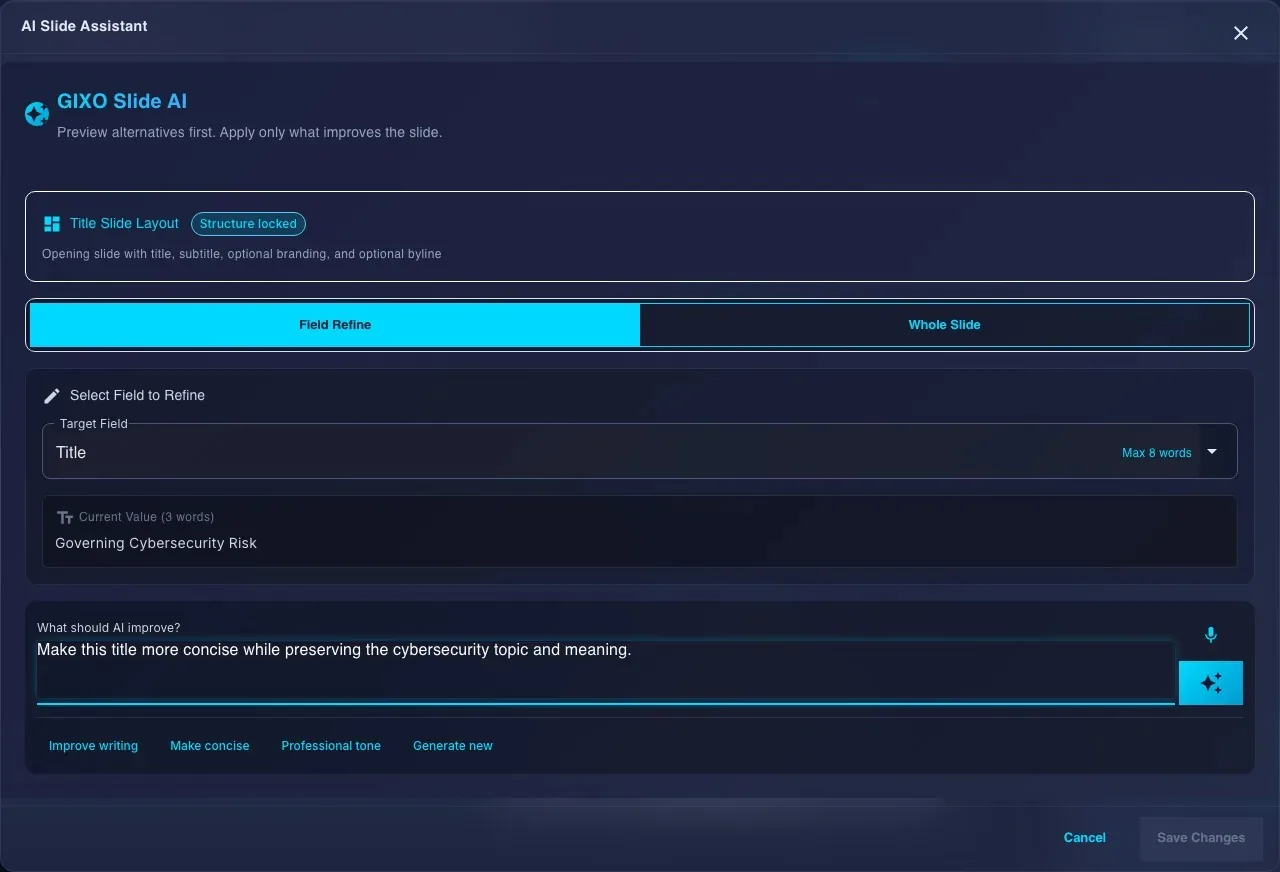Click the AI Slide Assistant dialog title
The width and height of the screenshot is (1280, 872).
click(84, 26)
